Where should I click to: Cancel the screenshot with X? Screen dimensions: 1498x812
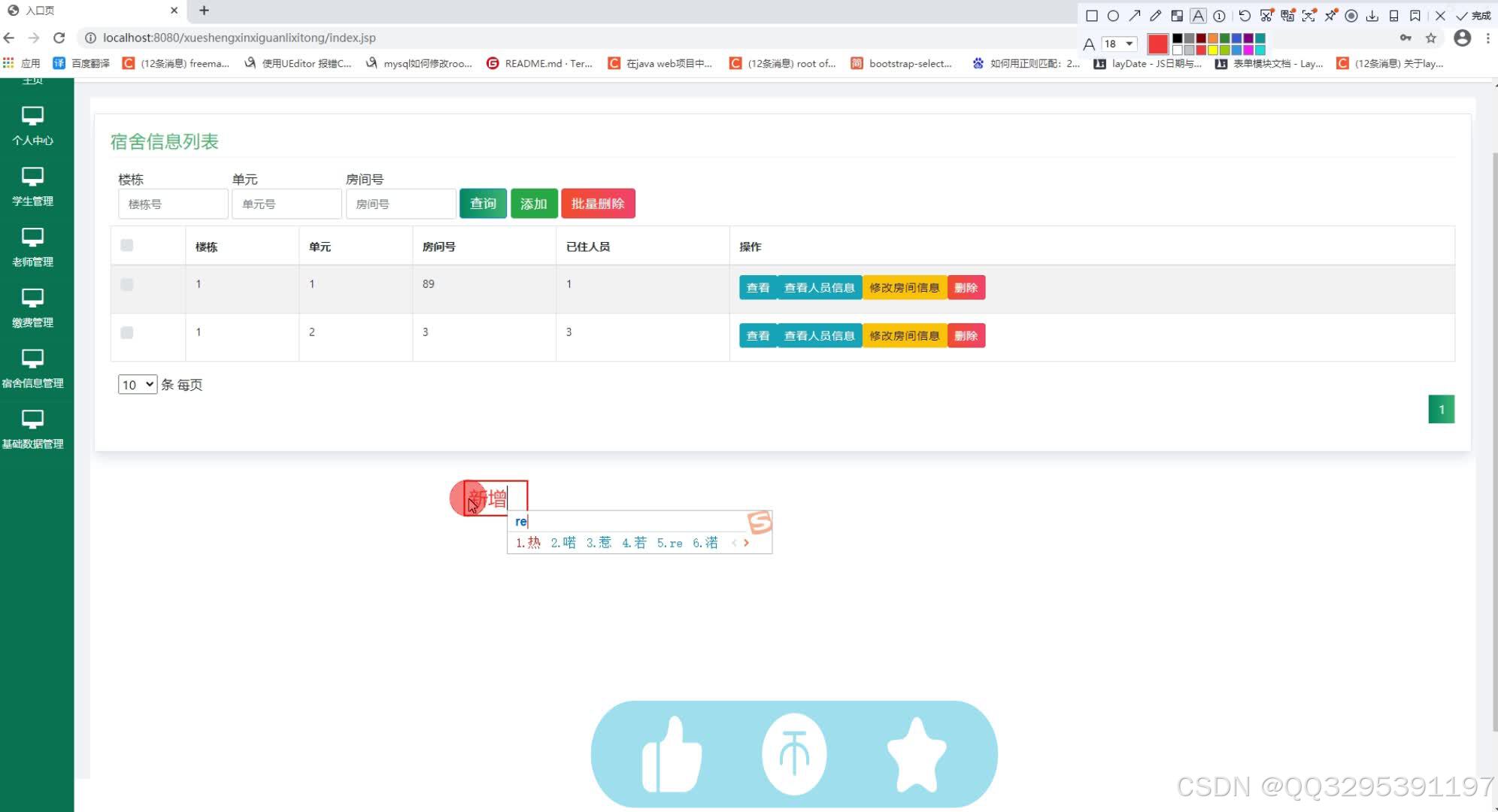coord(1440,16)
